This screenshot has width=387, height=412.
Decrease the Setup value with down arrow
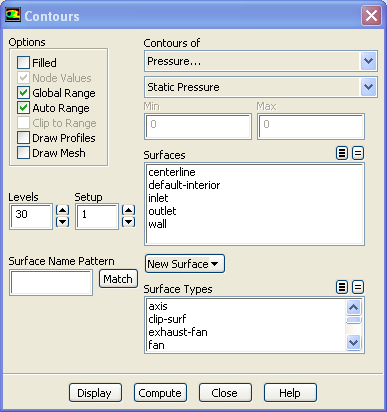click(129, 222)
